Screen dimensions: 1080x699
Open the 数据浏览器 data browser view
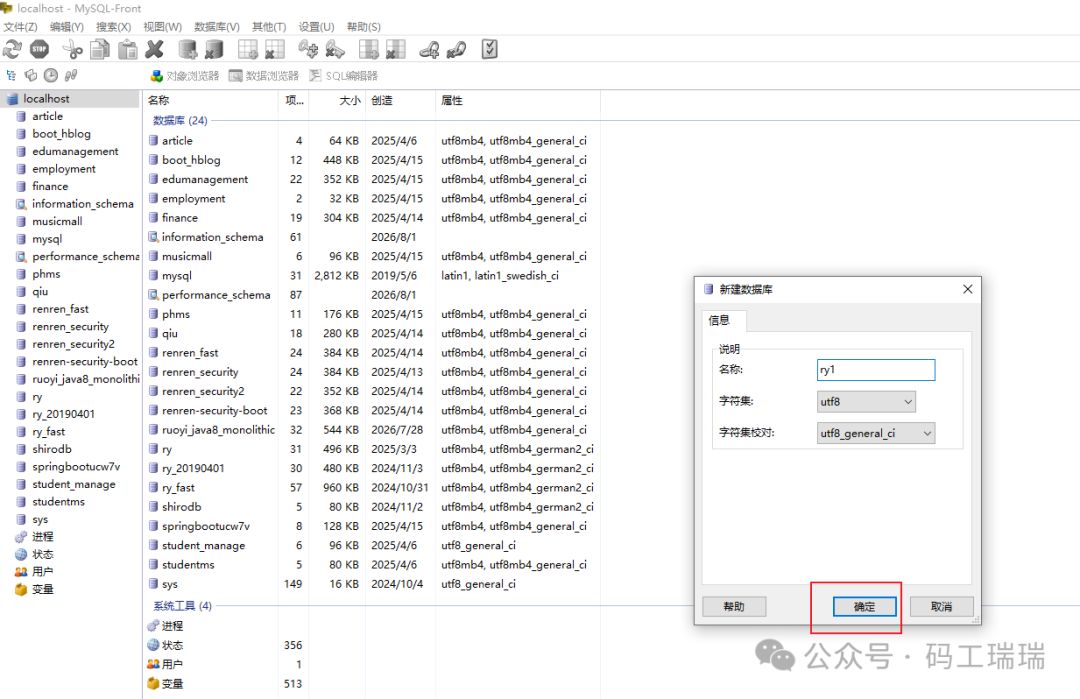pyautogui.click(x=264, y=76)
